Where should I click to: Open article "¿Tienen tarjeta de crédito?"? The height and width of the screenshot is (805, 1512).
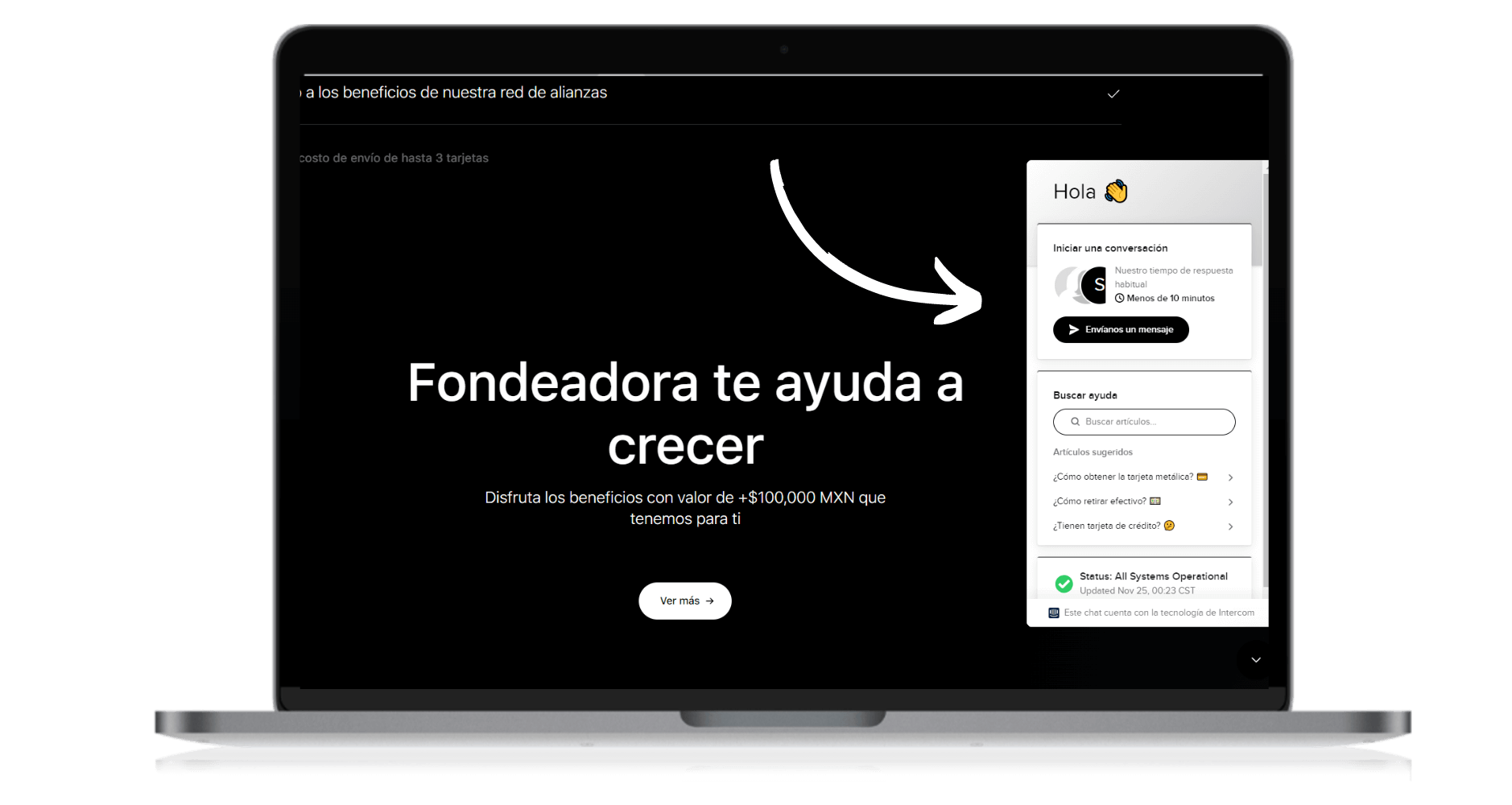pyautogui.click(x=1143, y=526)
